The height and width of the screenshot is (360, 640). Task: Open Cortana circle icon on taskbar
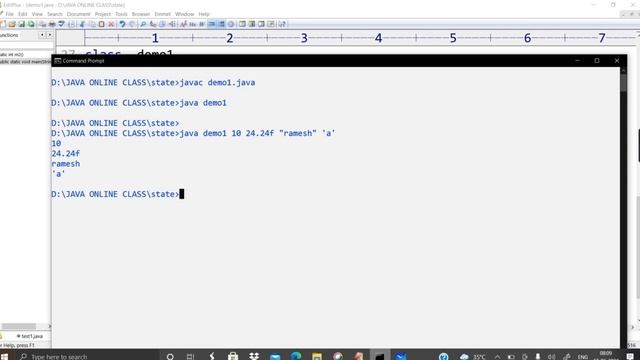(170, 356)
